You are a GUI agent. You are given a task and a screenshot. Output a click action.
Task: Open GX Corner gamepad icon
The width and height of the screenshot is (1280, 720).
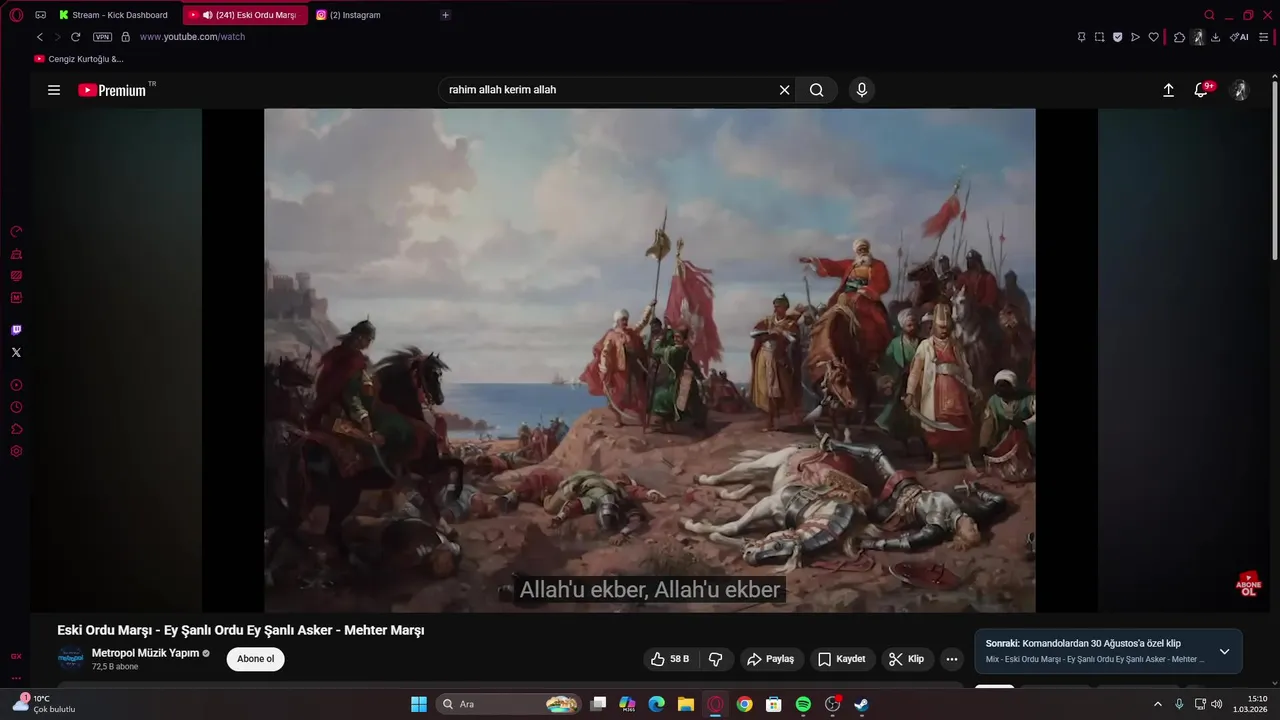40,15
